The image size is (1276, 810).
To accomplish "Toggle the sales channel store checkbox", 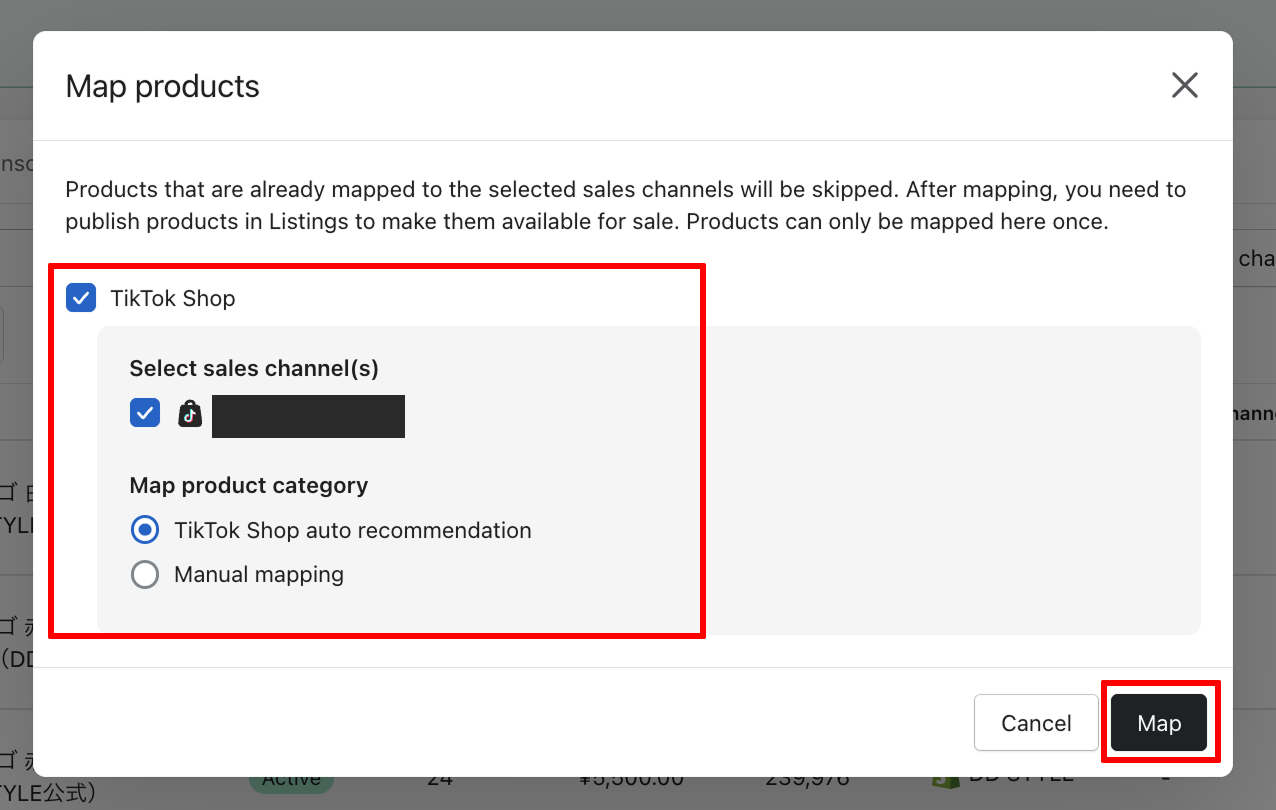I will point(145,412).
